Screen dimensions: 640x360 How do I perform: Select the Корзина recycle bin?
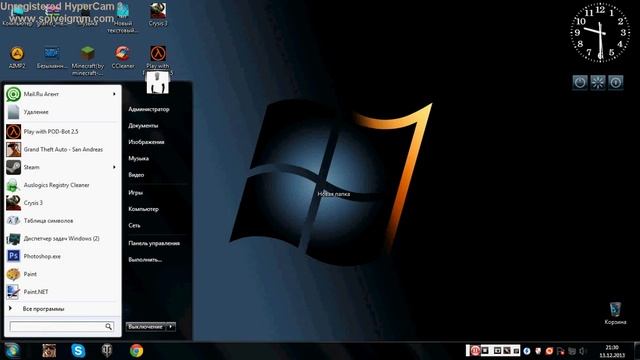pos(615,313)
